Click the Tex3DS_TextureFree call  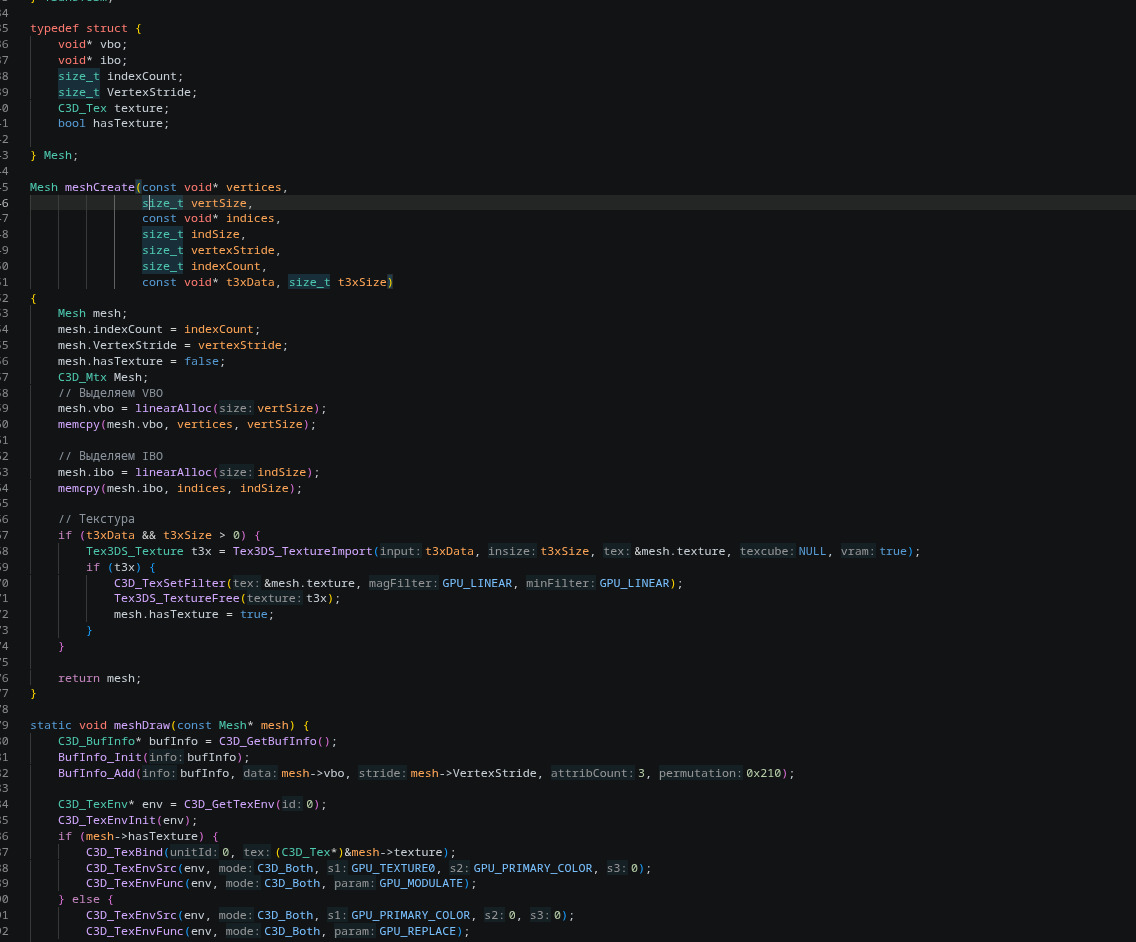[x=176, y=598]
